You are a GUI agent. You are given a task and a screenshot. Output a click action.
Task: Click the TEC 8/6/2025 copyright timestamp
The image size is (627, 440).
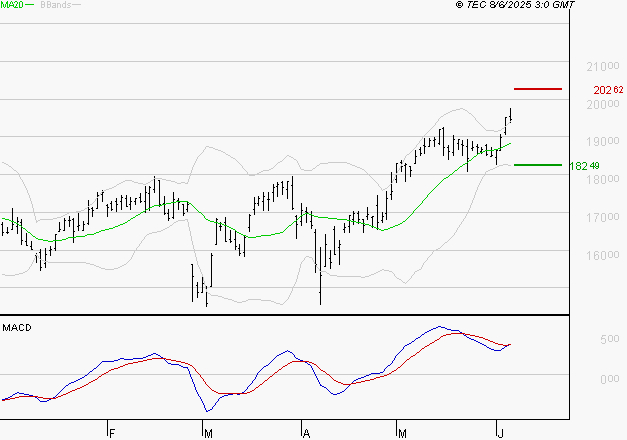(515, 5)
